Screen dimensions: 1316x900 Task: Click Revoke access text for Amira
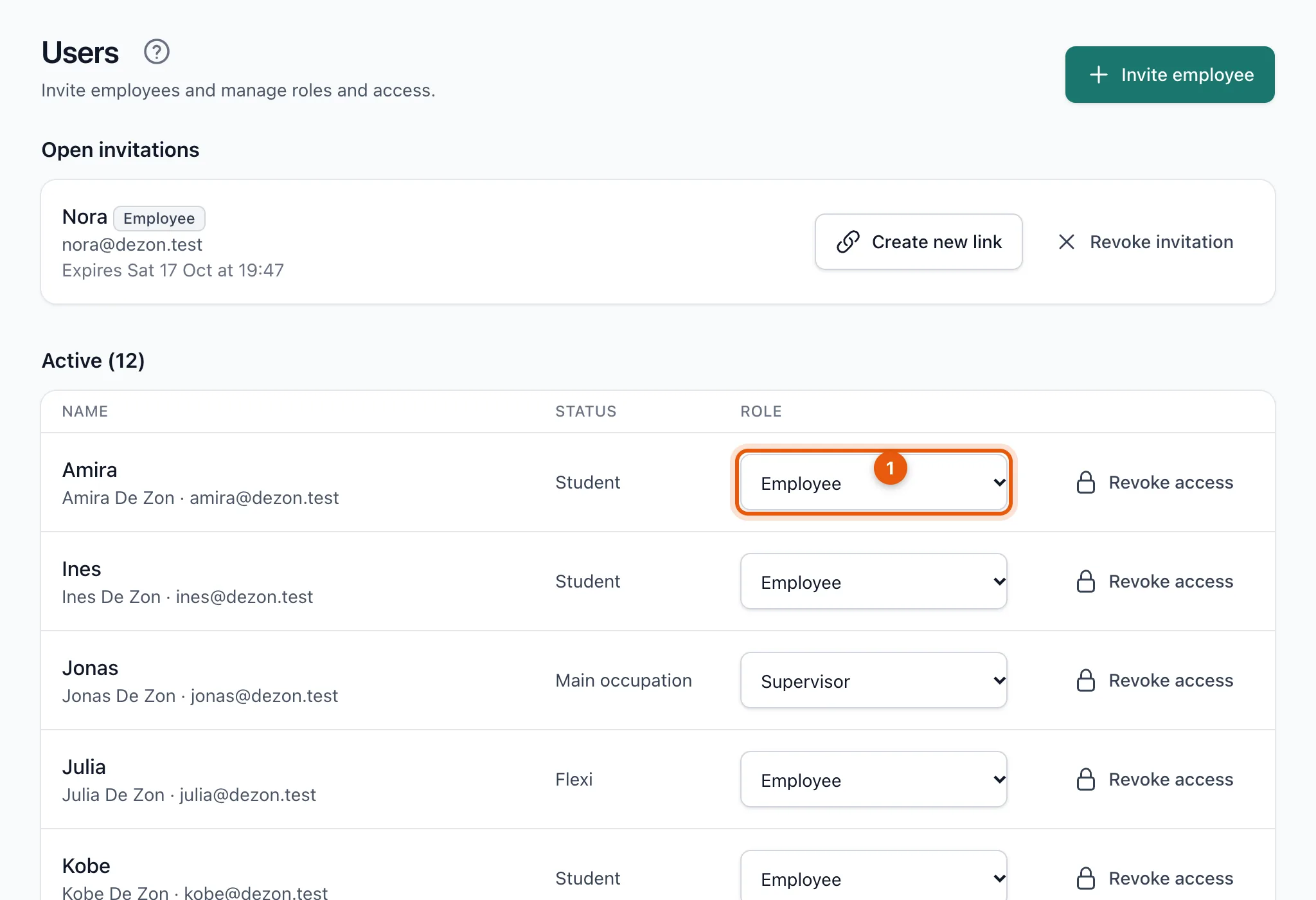(1171, 482)
